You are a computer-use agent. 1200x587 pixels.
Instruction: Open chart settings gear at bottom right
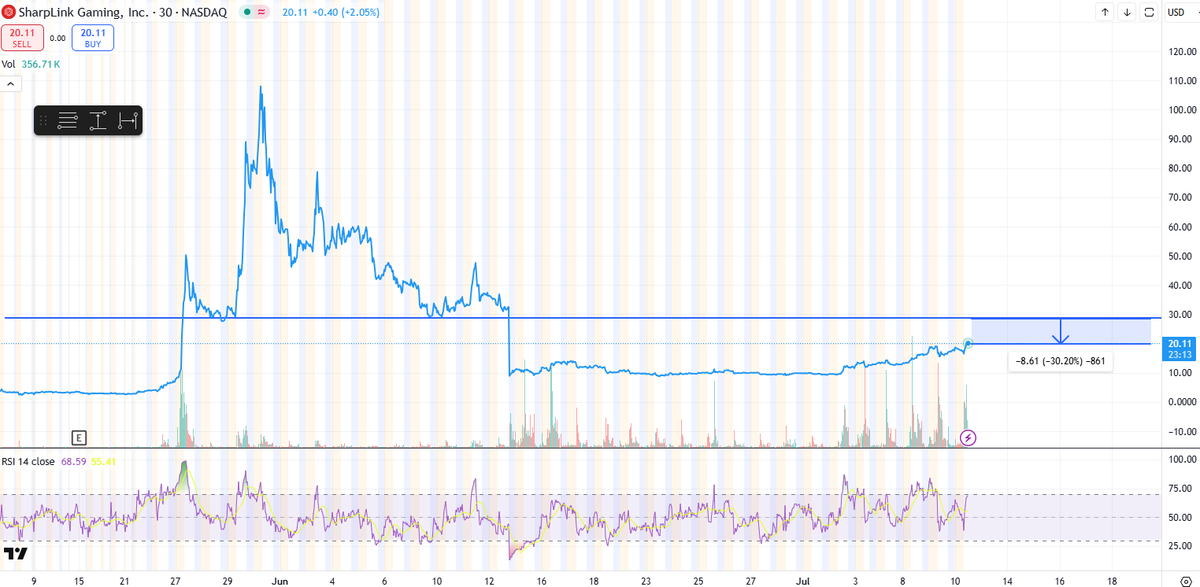pos(1186,580)
